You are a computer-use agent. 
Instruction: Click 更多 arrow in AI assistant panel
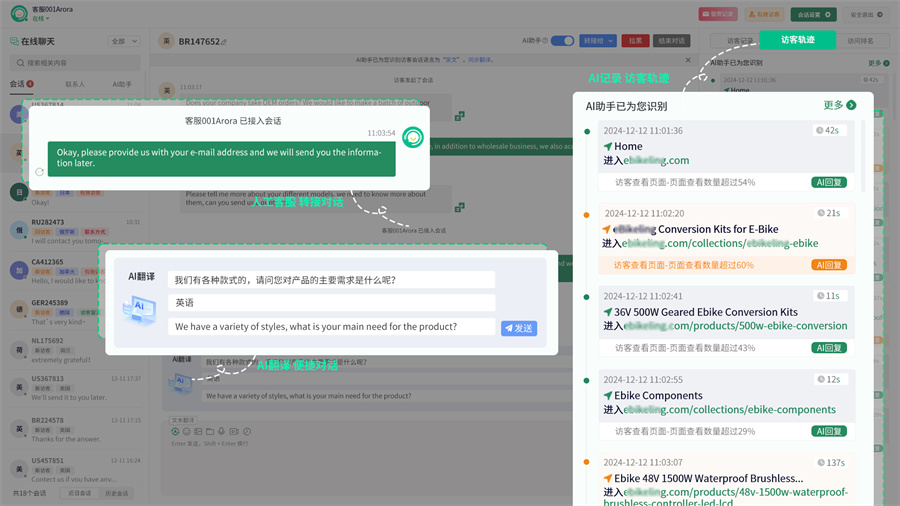coord(839,105)
